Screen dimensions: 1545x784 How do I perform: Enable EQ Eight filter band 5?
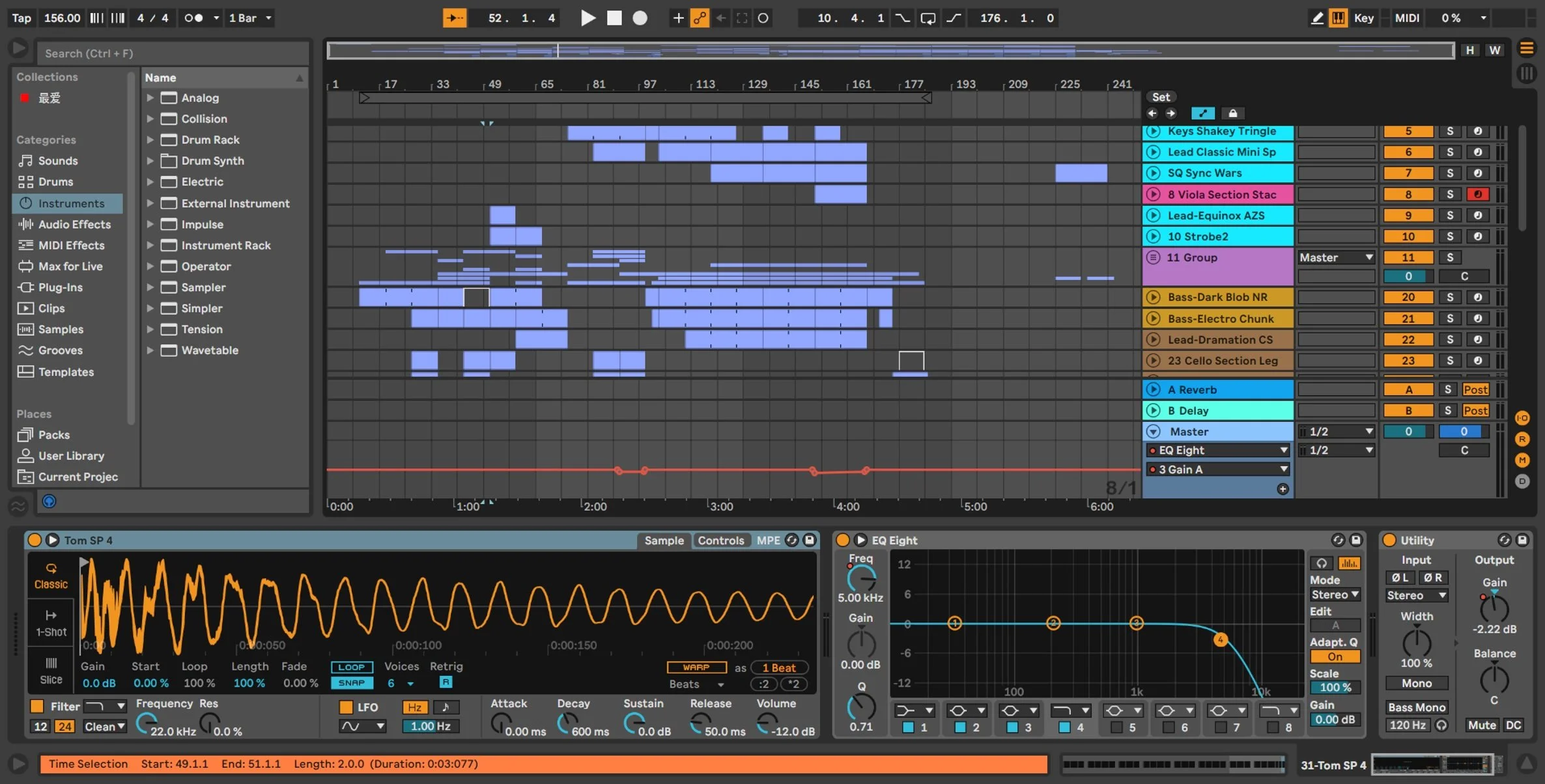(1116, 727)
